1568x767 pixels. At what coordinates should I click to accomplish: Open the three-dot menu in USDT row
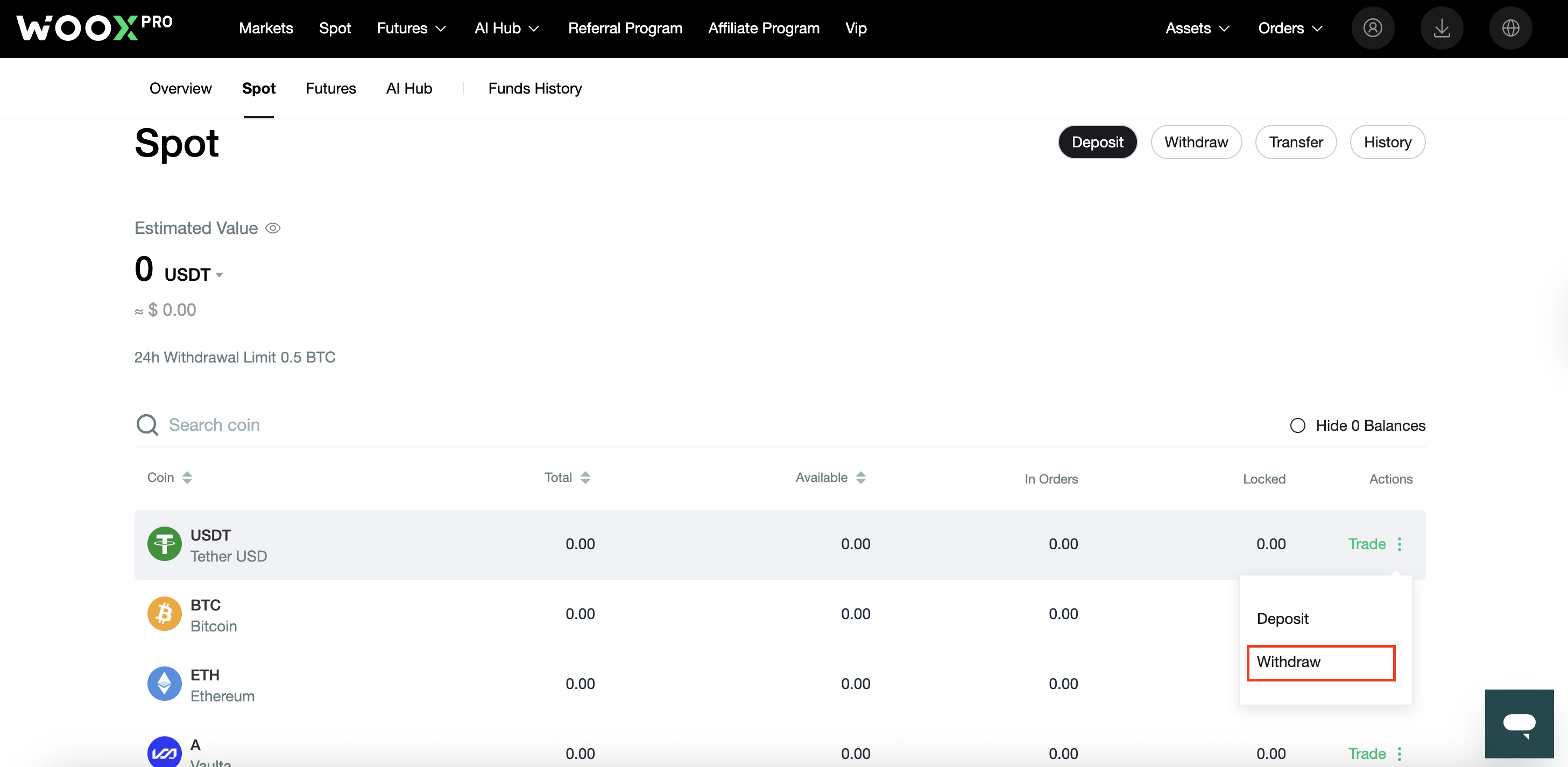pos(1400,544)
